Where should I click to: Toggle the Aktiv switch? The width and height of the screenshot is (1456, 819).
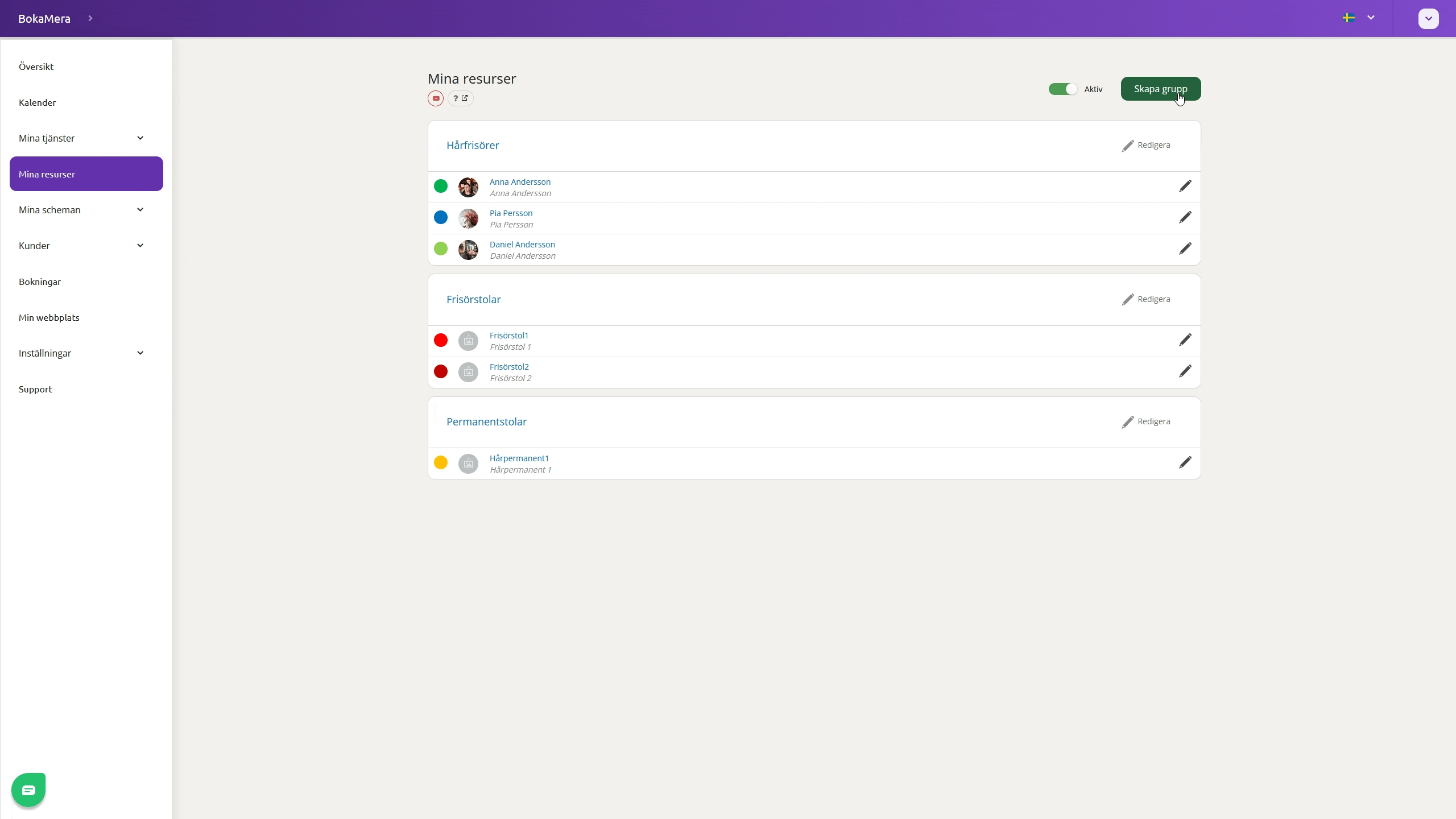pos(1063,89)
